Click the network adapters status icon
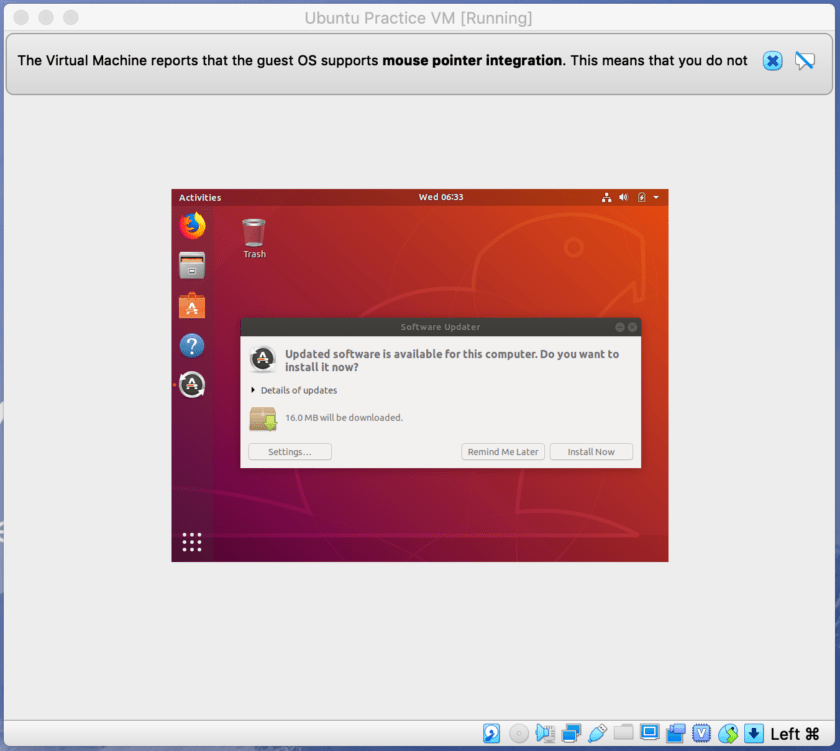This screenshot has height=751, width=840. coord(571,733)
